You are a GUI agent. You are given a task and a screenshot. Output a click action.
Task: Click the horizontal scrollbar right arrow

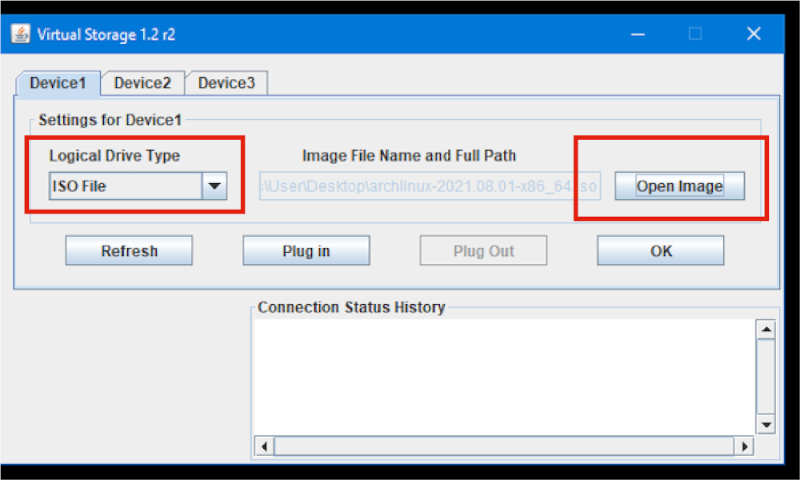pos(743,445)
